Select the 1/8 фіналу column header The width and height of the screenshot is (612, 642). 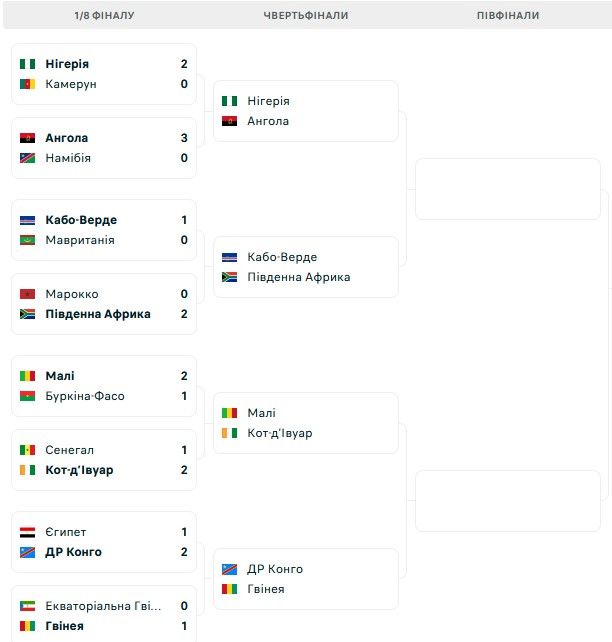104,16
